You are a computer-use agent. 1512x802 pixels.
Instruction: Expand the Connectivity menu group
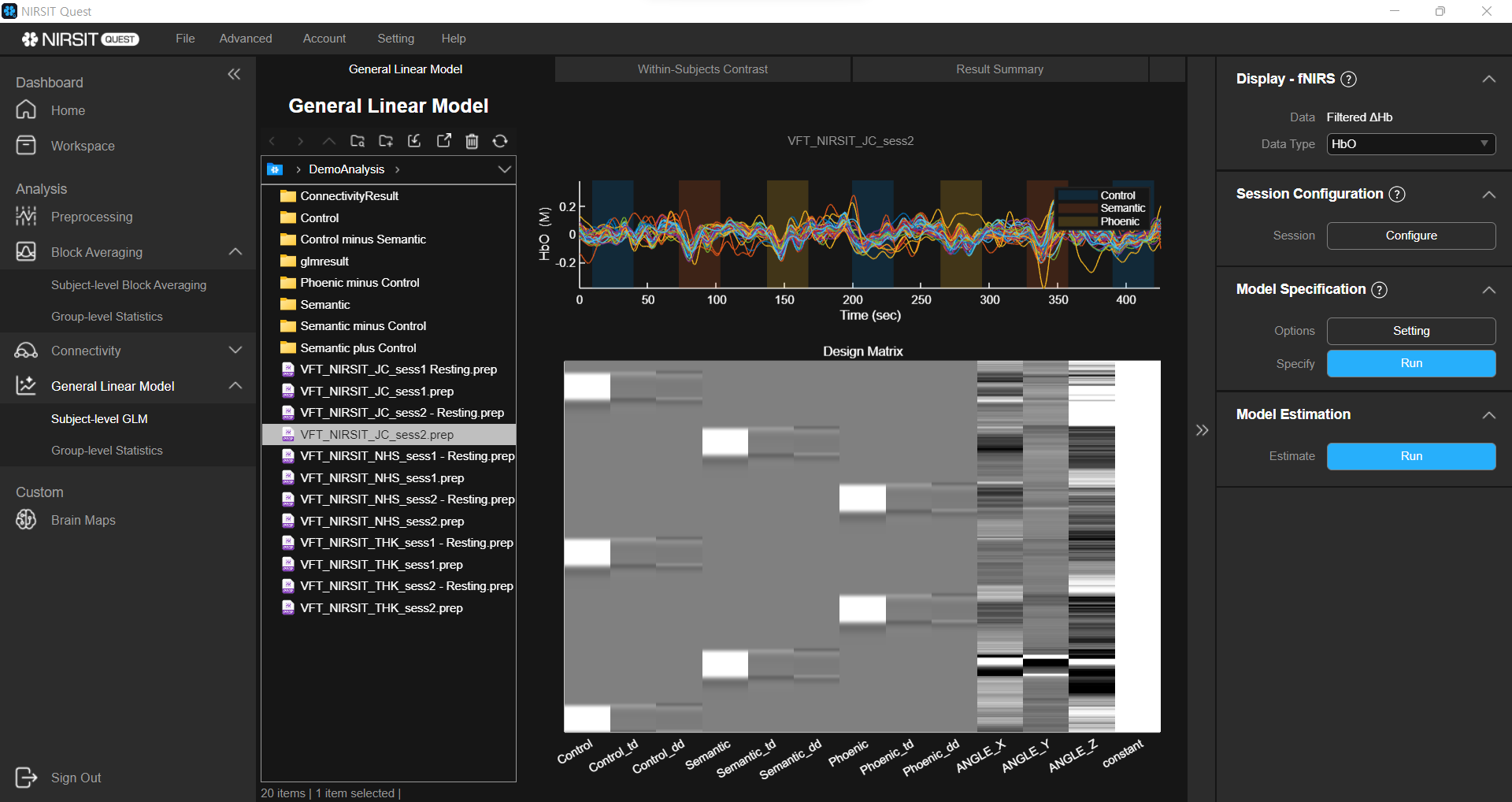235,351
